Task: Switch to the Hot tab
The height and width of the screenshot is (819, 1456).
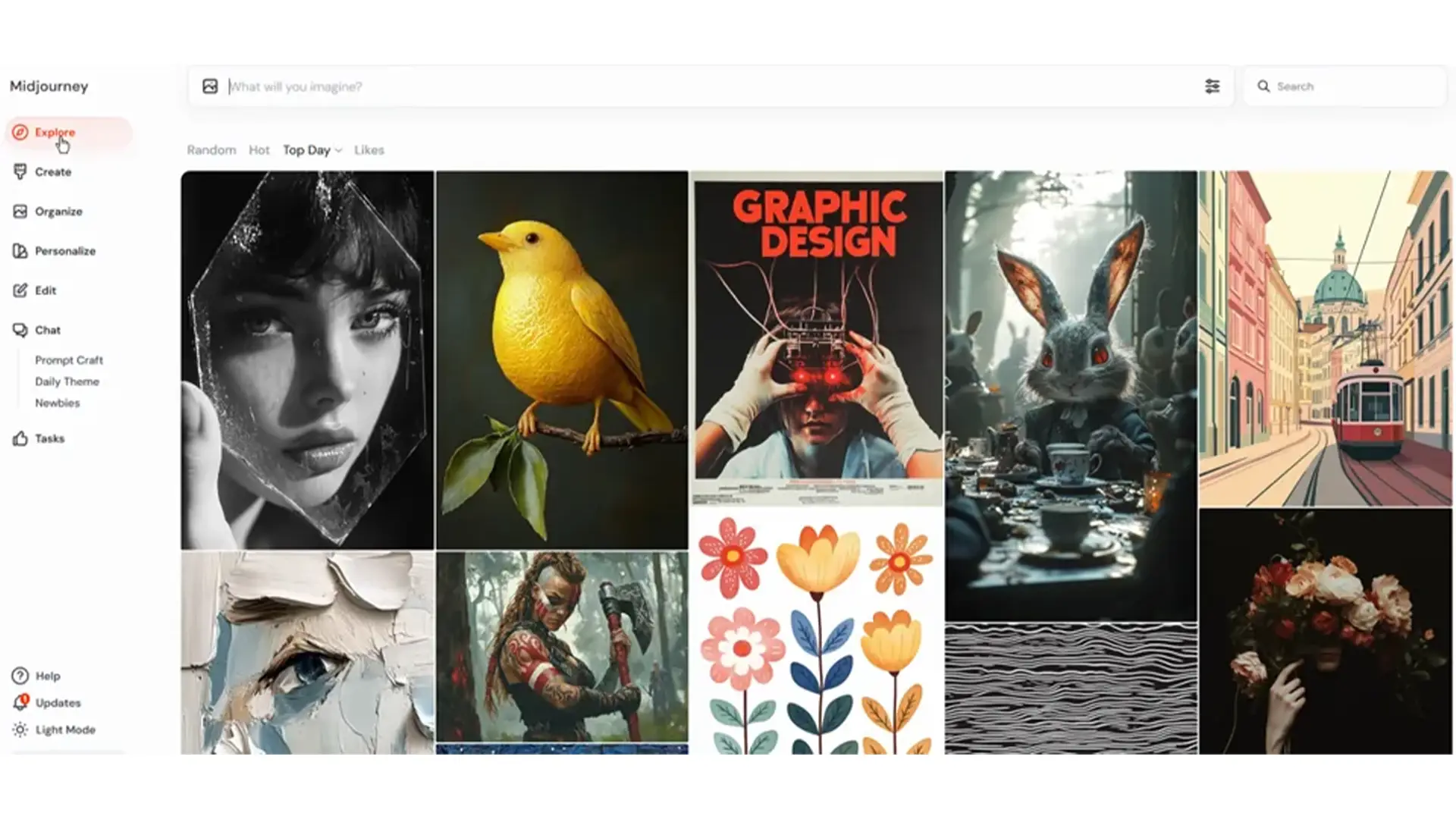Action: (259, 150)
